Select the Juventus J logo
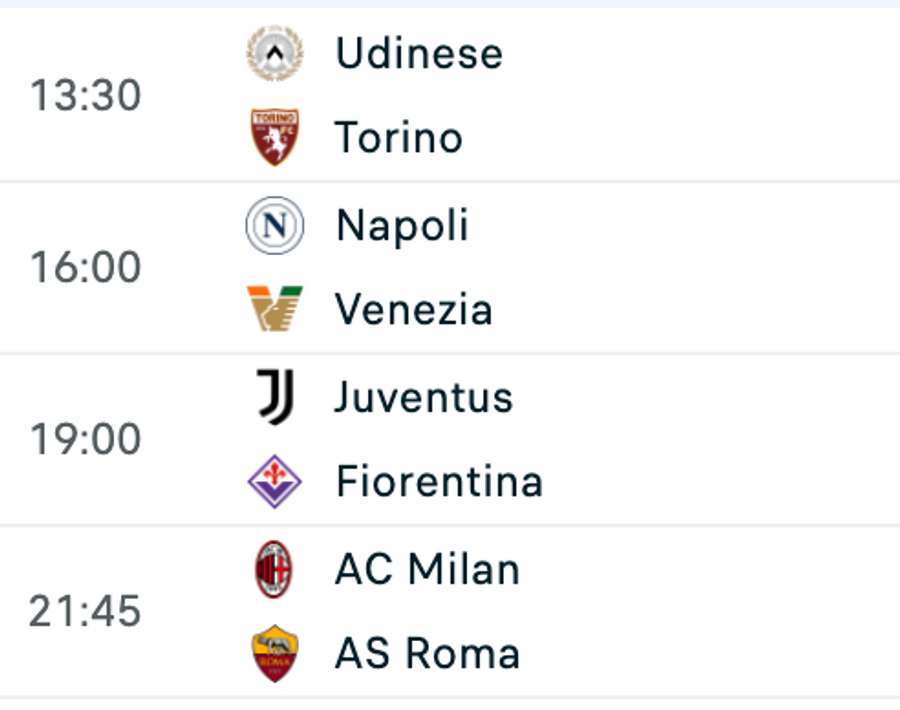Image resolution: width=900 pixels, height=710 pixels. (276, 397)
